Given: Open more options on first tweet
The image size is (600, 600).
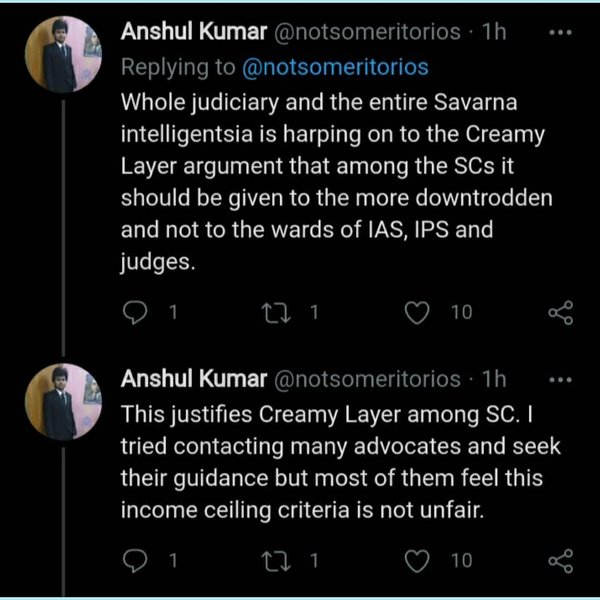Looking at the screenshot, I should 562,32.
